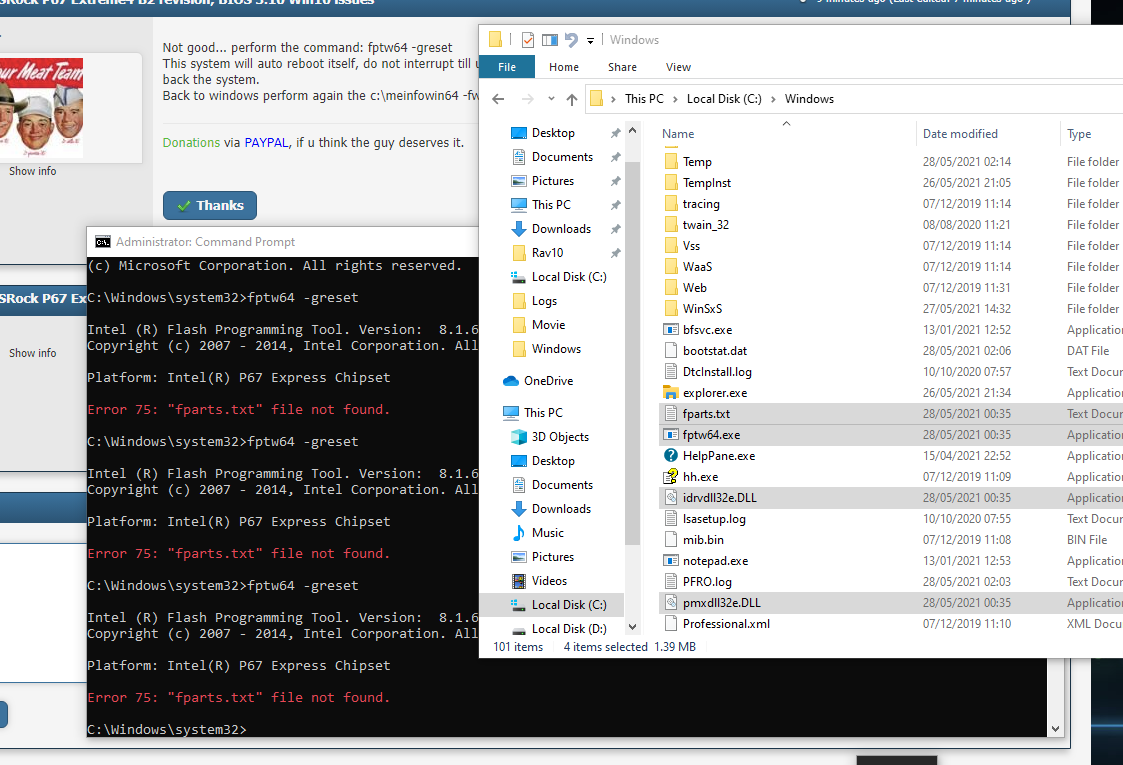Viewport: 1123px width, 765px height.
Task: Click the up arrow of the navigation pane scrollbar
Action: (632, 130)
